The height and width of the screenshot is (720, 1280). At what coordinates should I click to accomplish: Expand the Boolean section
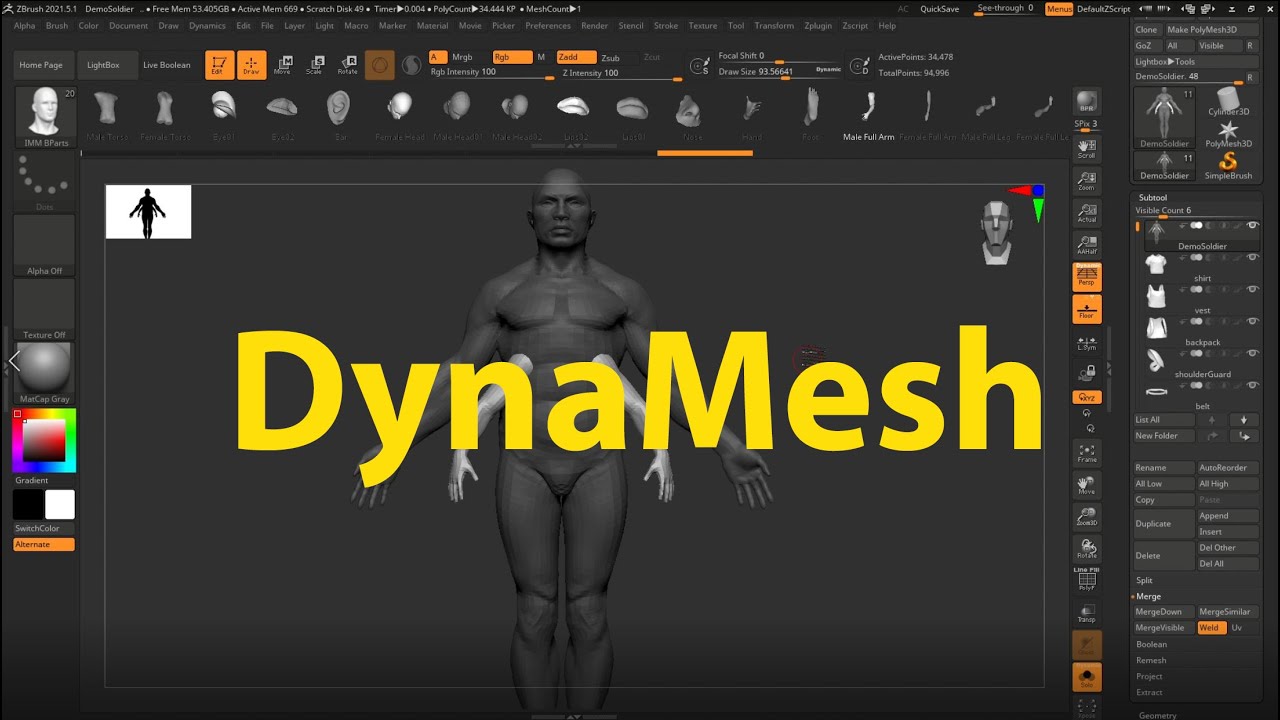point(1151,644)
